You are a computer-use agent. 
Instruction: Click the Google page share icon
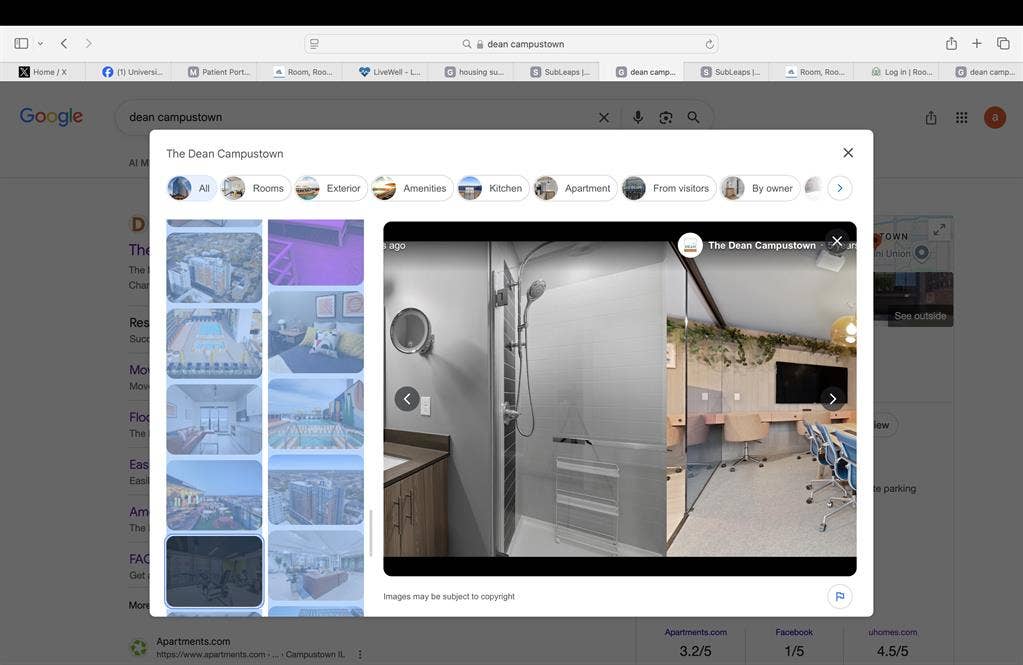(x=931, y=117)
